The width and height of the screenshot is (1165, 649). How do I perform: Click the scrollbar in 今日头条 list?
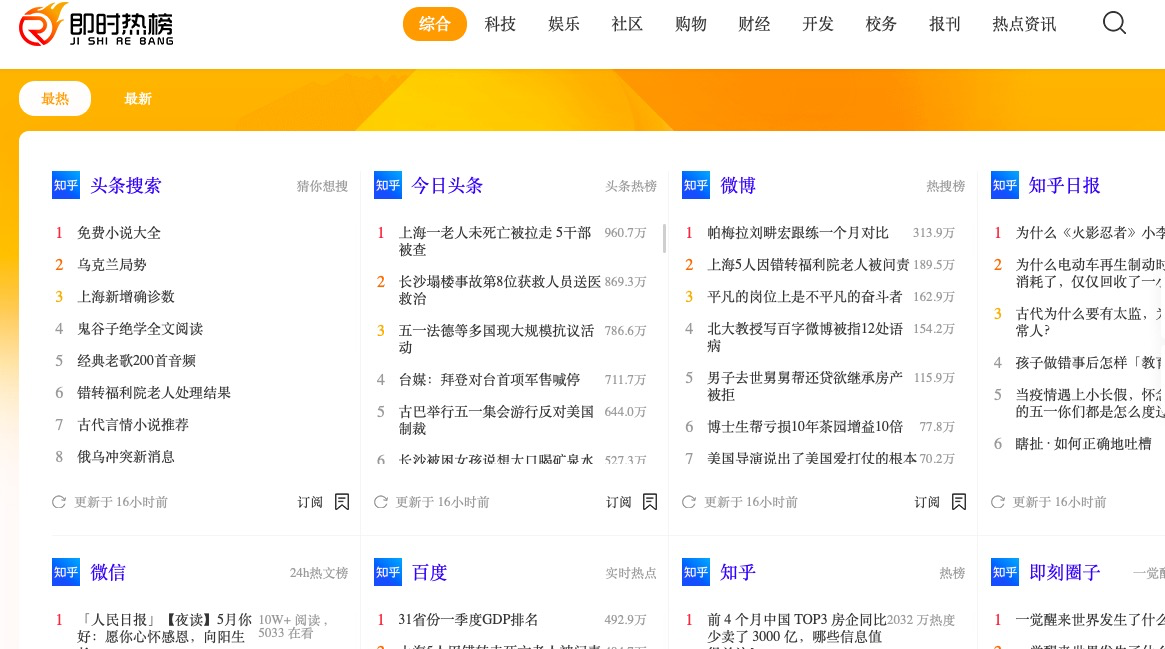pyautogui.click(x=663, y=238)
